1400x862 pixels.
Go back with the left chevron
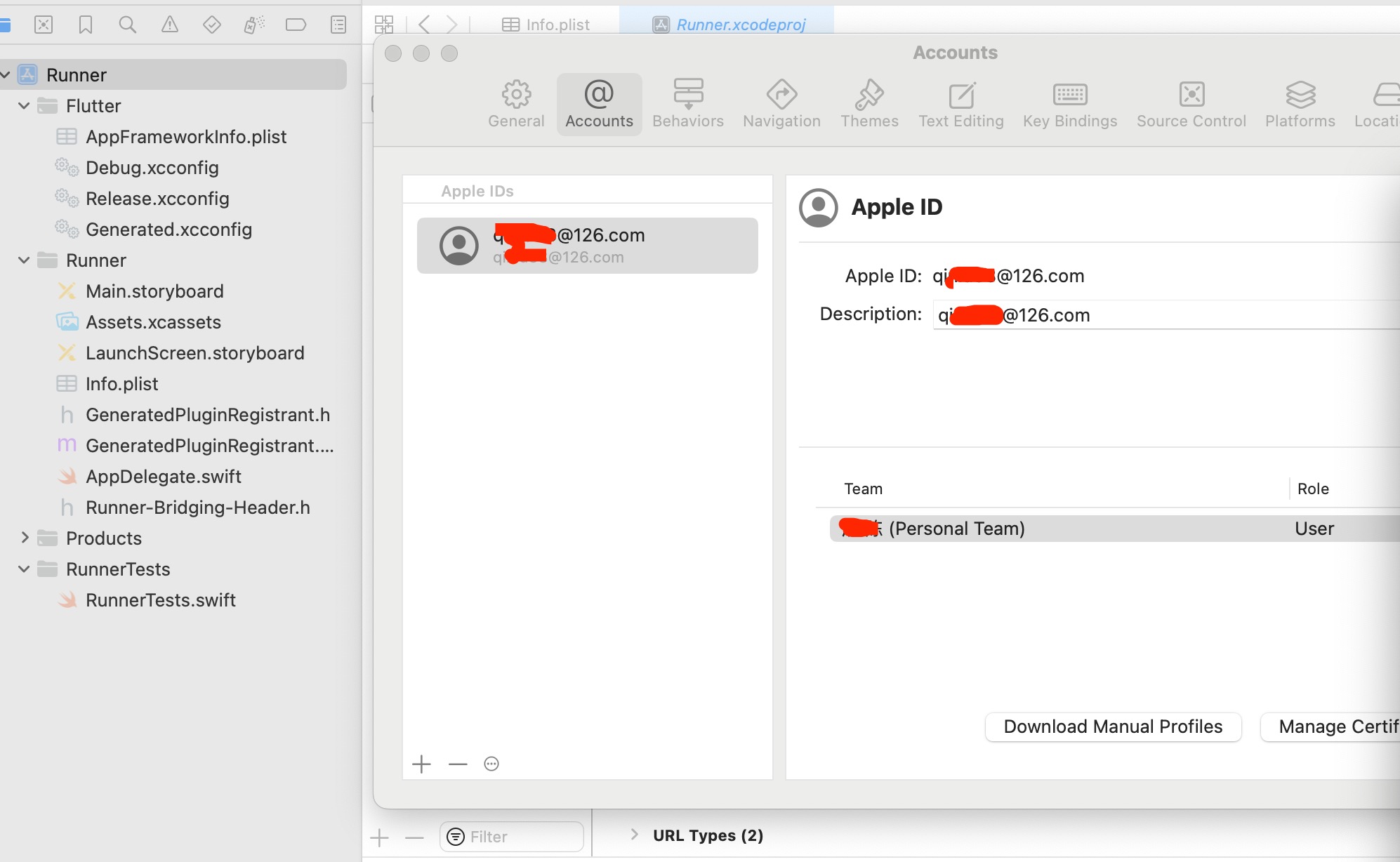[x=424, y=25]
